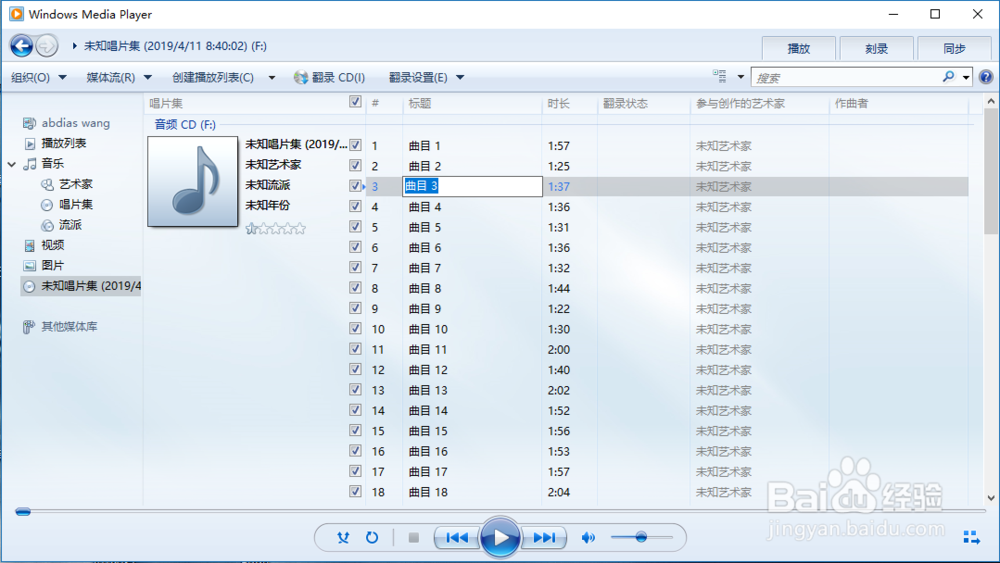This screenshot has height=563, width=1000.
Task: Skip to the previous track
Action: (457, 537)
